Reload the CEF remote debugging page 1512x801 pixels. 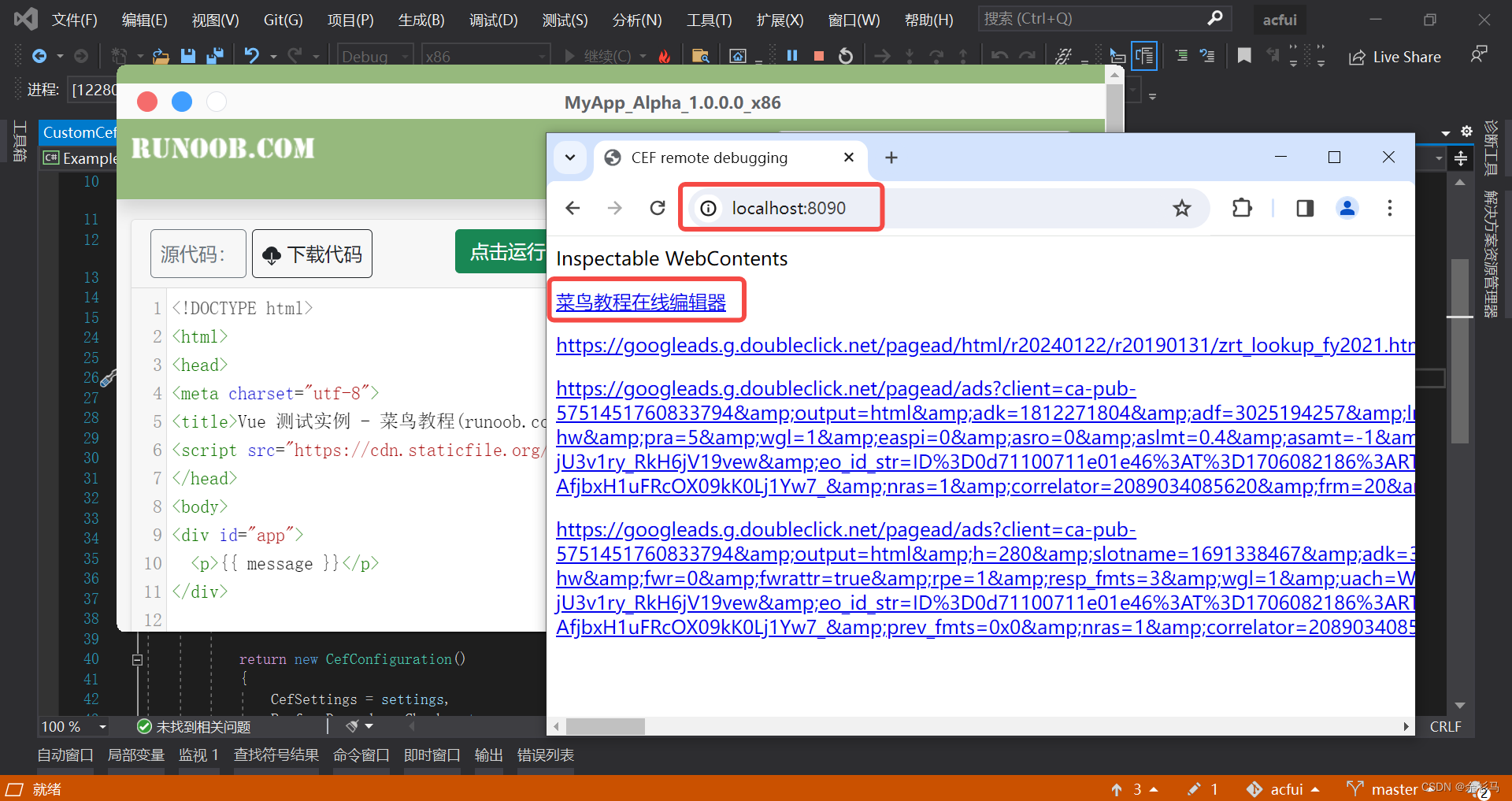[x=658, y=208]
